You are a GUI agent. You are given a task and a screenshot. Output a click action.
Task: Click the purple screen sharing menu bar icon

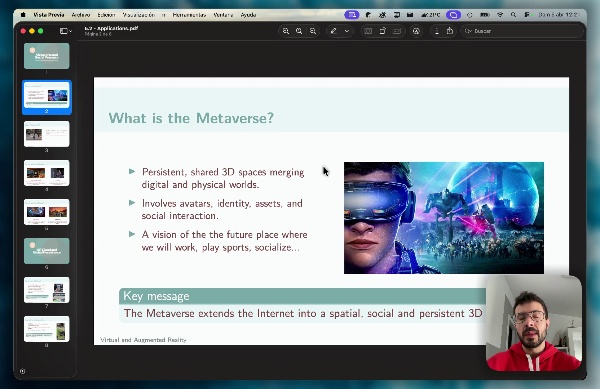point(352,15)
